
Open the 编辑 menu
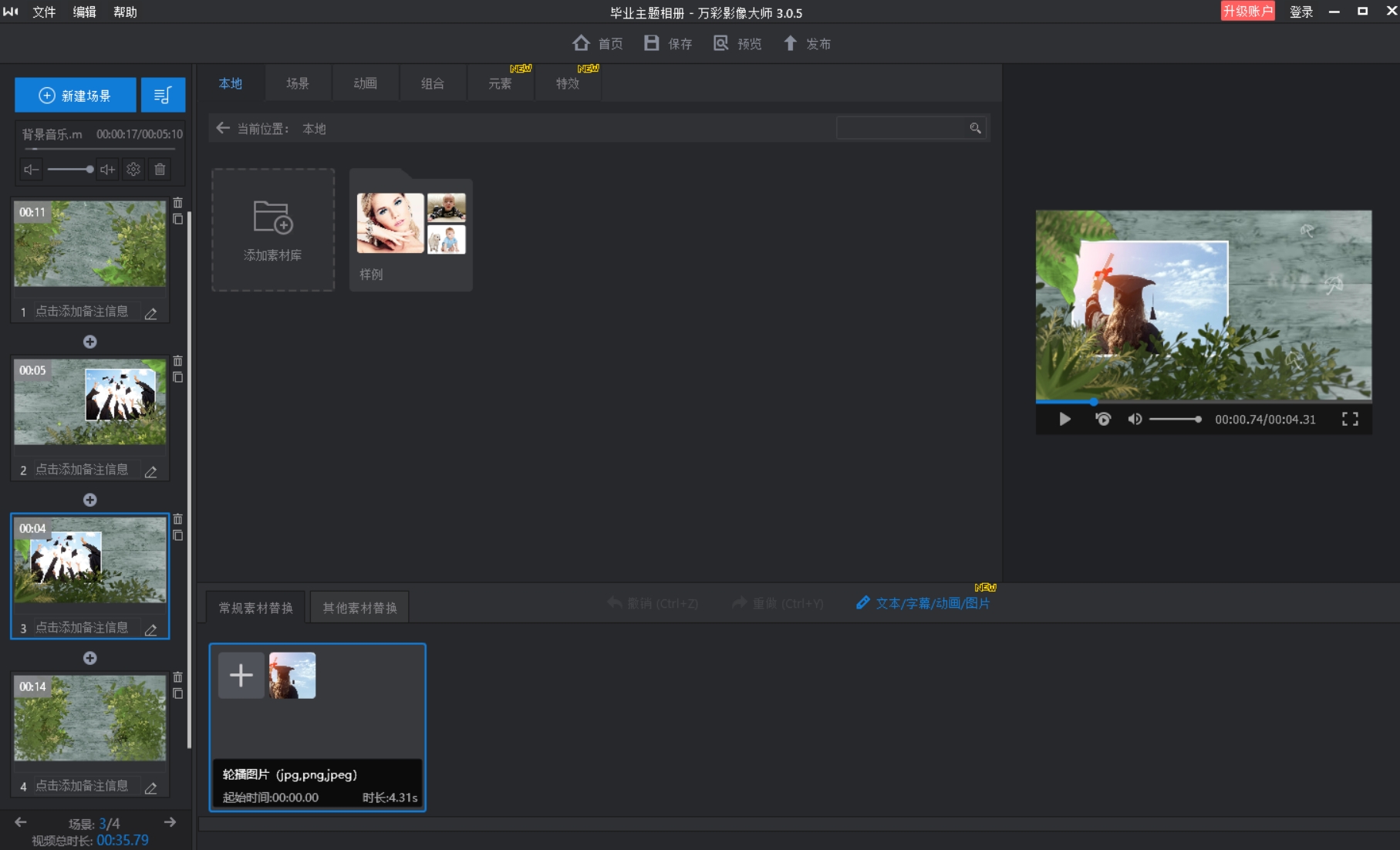point(84,12)
